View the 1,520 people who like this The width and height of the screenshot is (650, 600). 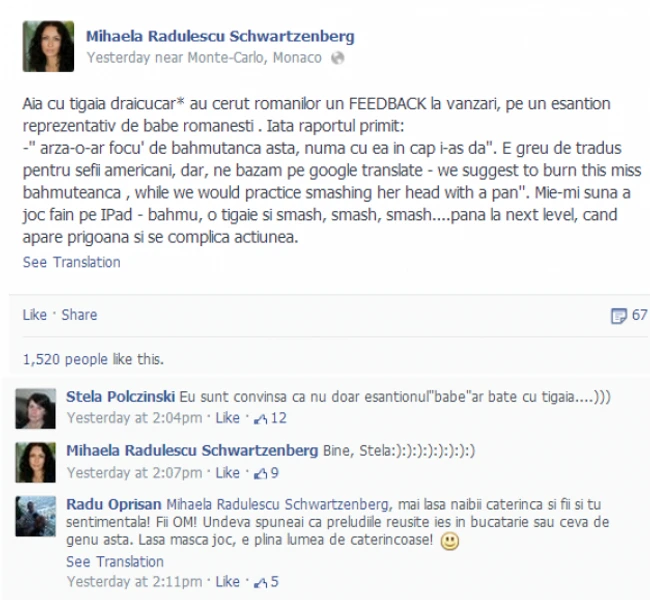[x=94, y=359]
